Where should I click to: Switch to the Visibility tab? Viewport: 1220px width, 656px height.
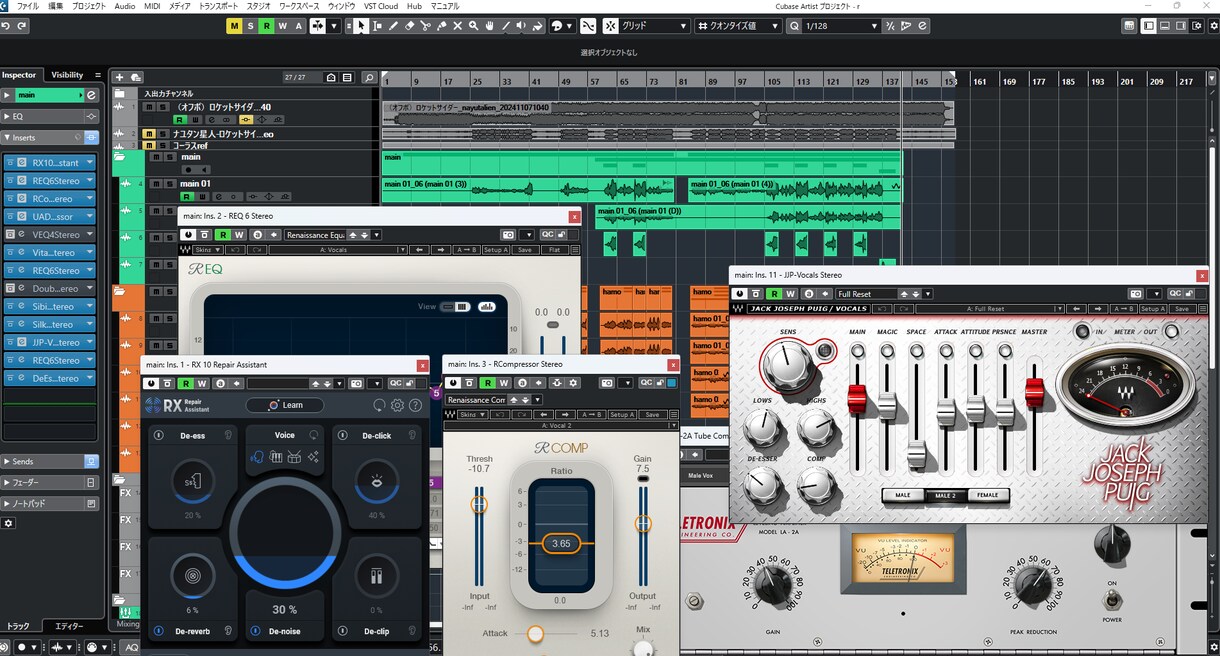coord(67,75)
